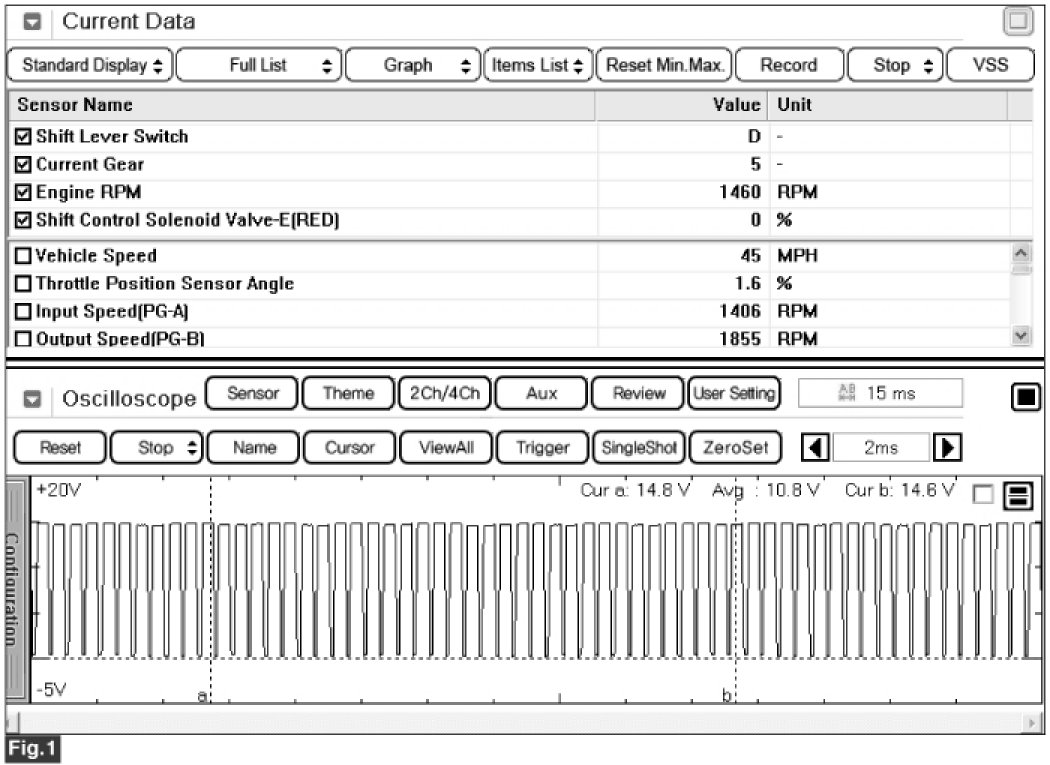The height and width of the screenshot is (765, 1050).
Task: Click the SingleShot button
Action: [639, 447]
